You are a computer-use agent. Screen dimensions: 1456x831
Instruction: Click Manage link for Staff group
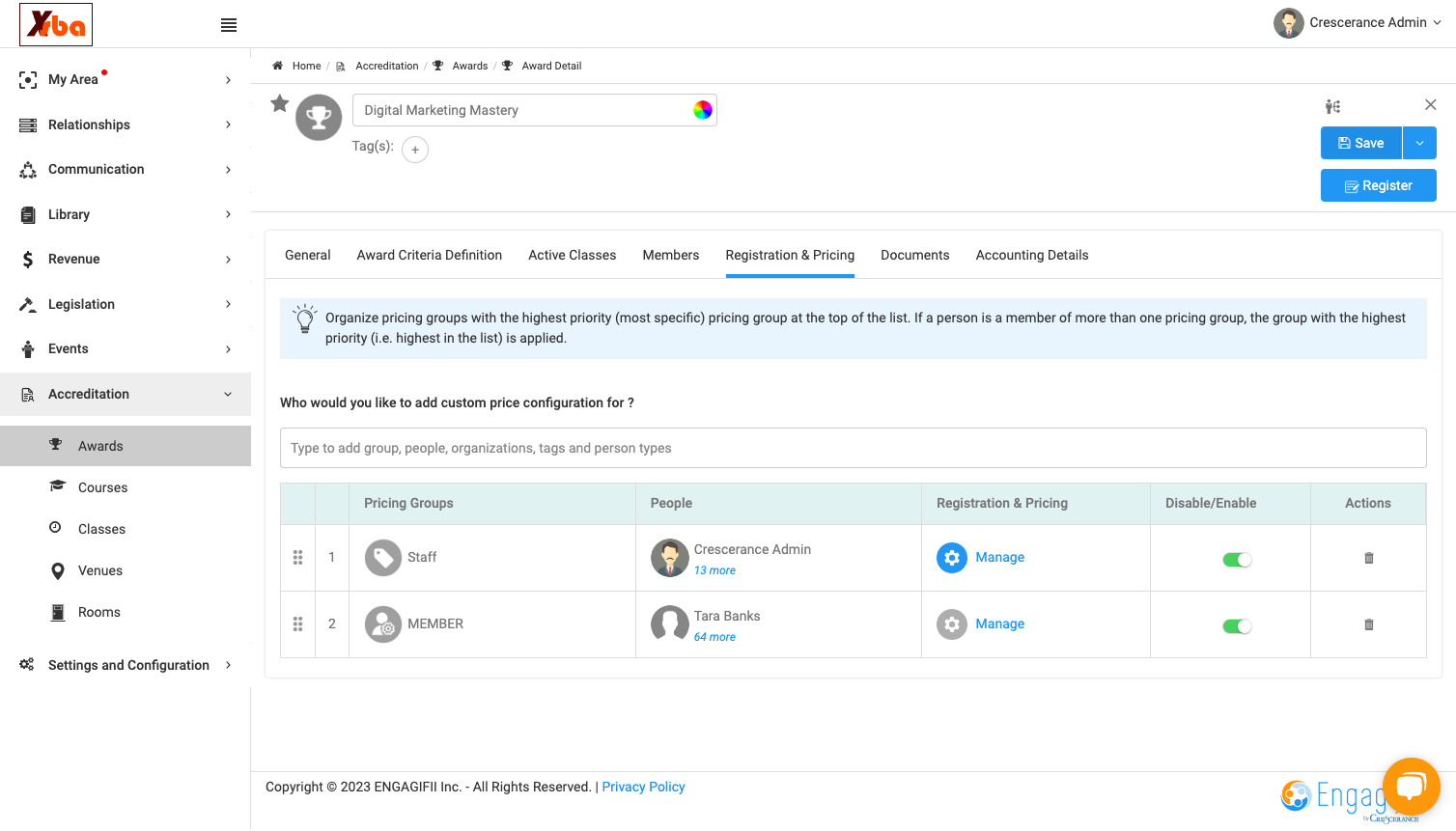(1000, 558)
